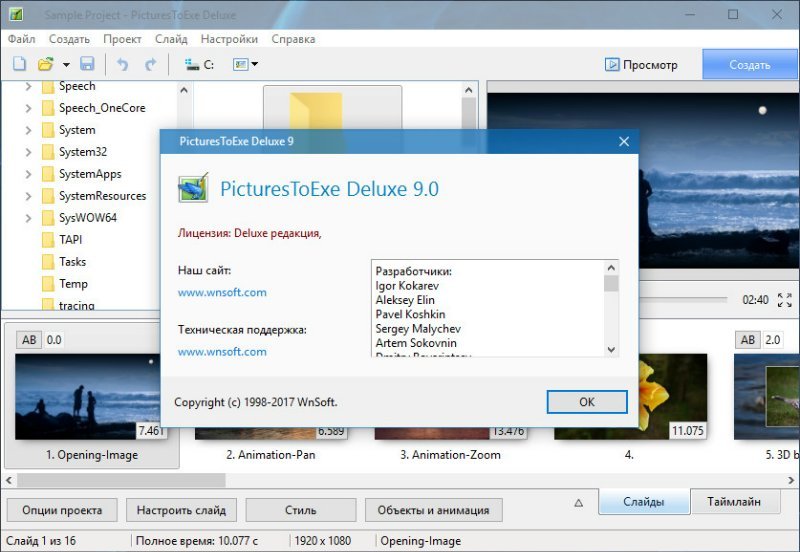This screenshot has width=800, height=552.
Task: Close the PicturesToExe Deluxe 9 dialog
Action: (x=623, y=141)
